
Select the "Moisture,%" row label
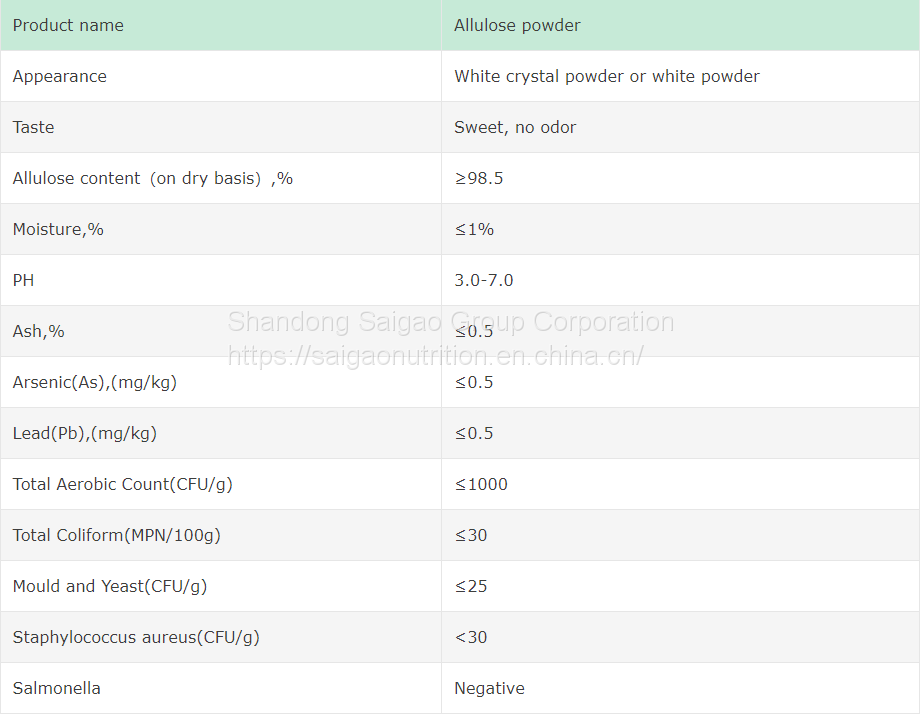(x=58, y=229)
